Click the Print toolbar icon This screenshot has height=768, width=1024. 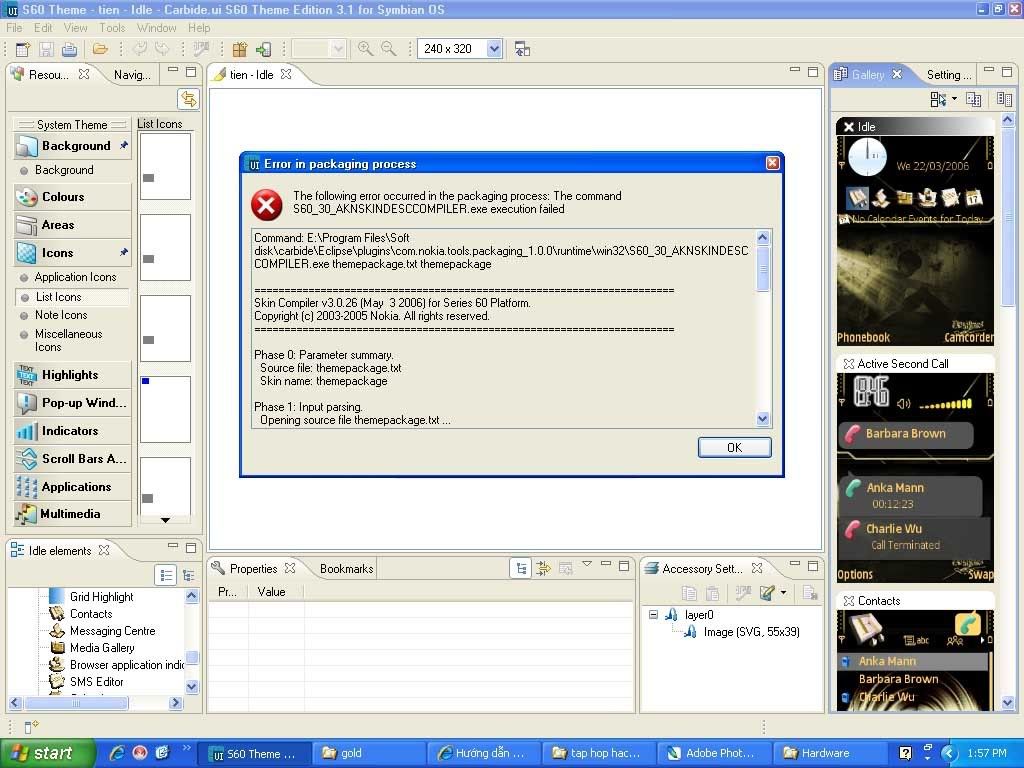coord(69,49)
